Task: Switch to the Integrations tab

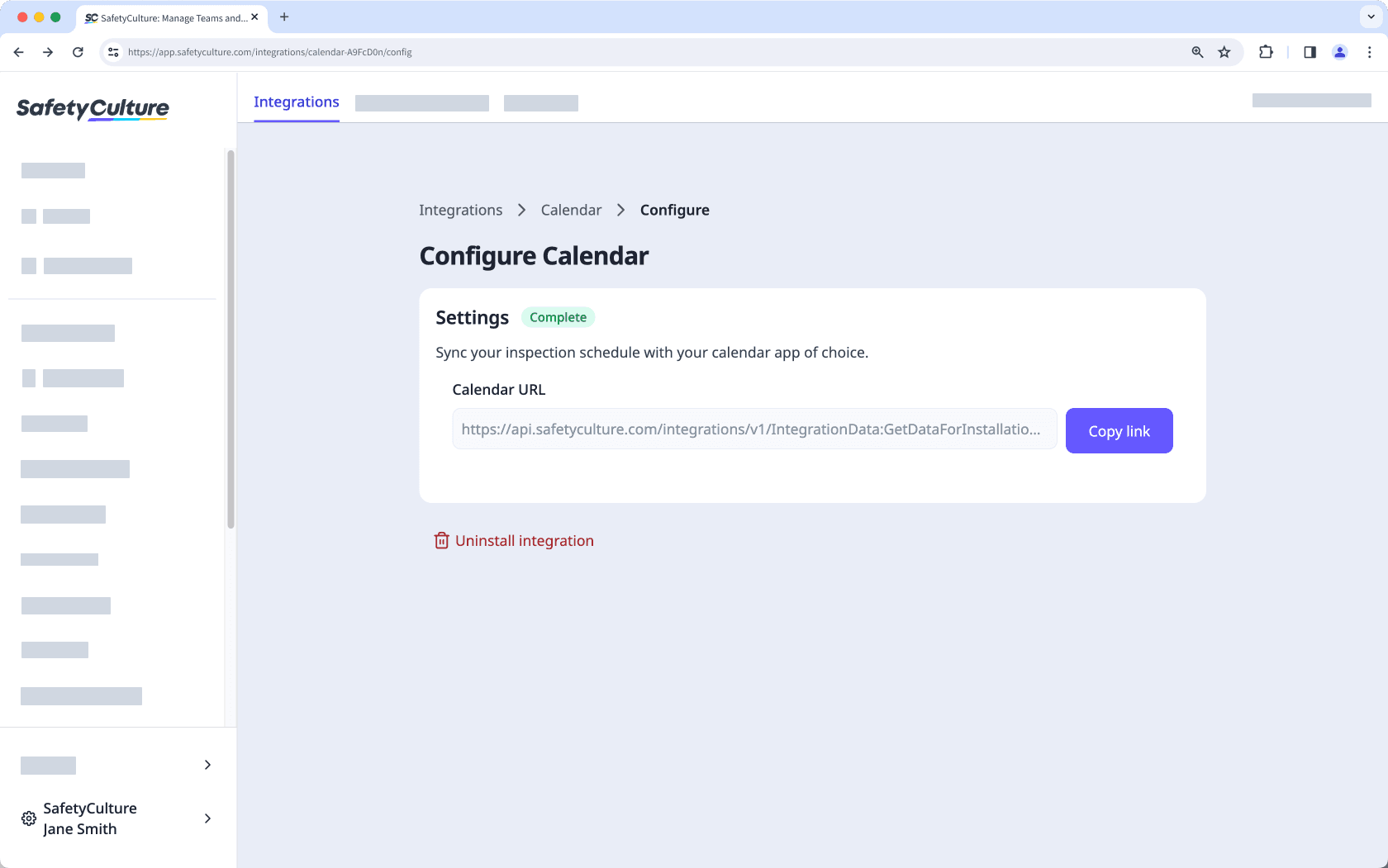Action: [296, 102]
